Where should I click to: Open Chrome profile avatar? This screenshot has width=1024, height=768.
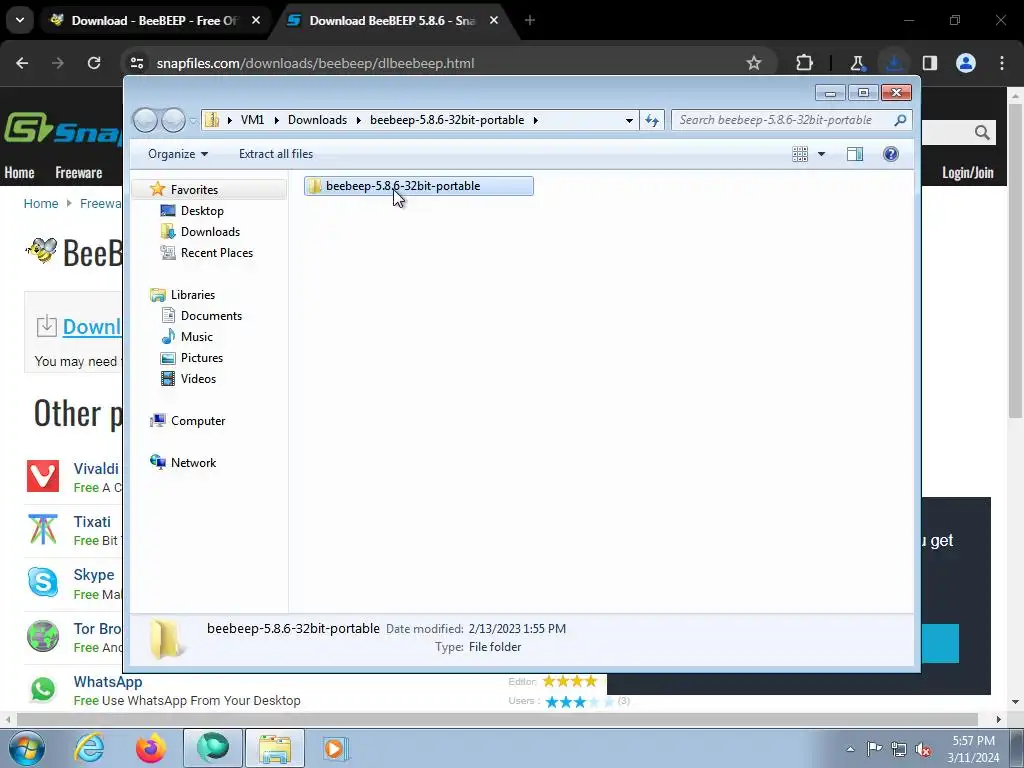coord(966,63)
